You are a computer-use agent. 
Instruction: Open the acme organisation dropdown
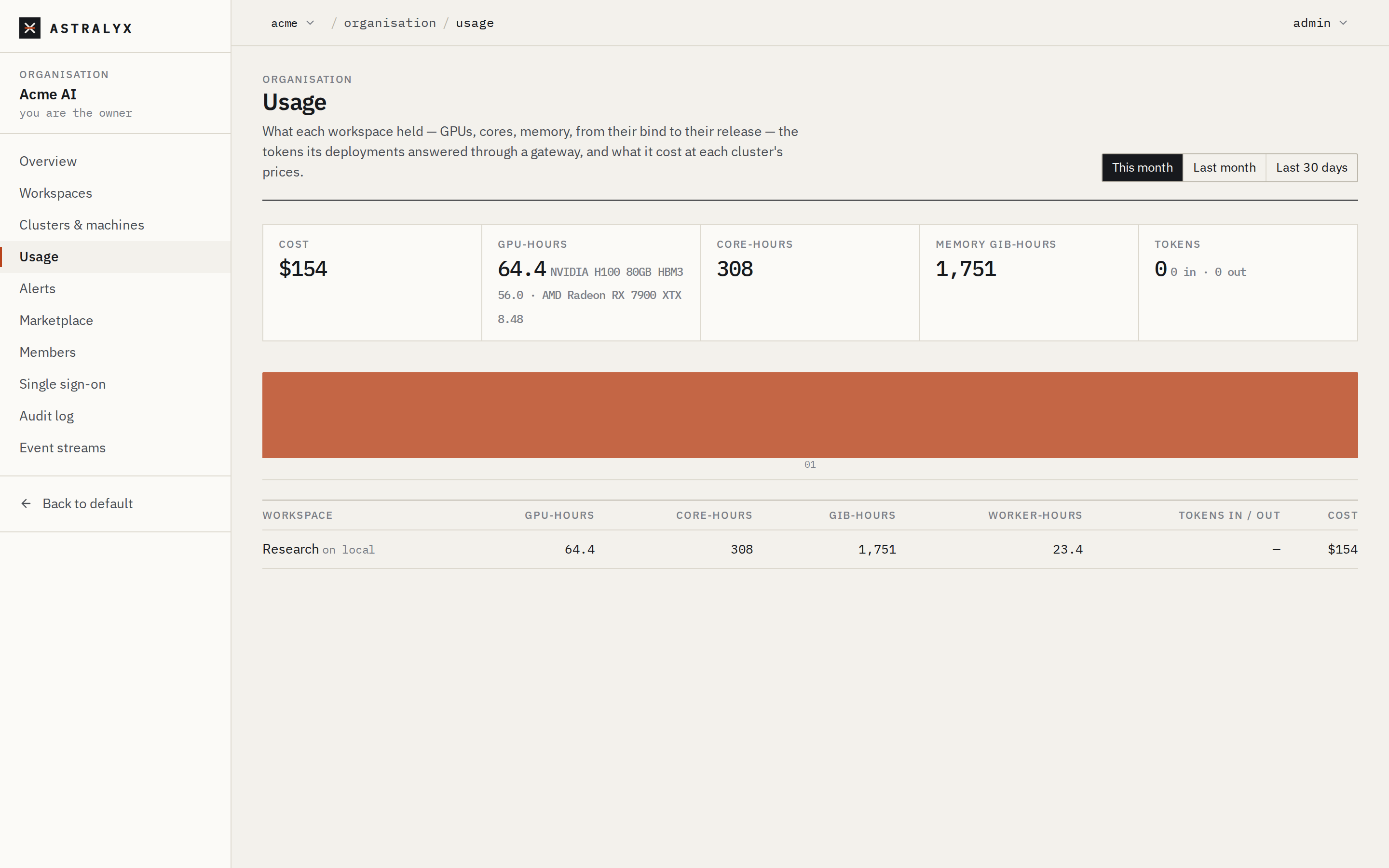[x=292, y=23]
